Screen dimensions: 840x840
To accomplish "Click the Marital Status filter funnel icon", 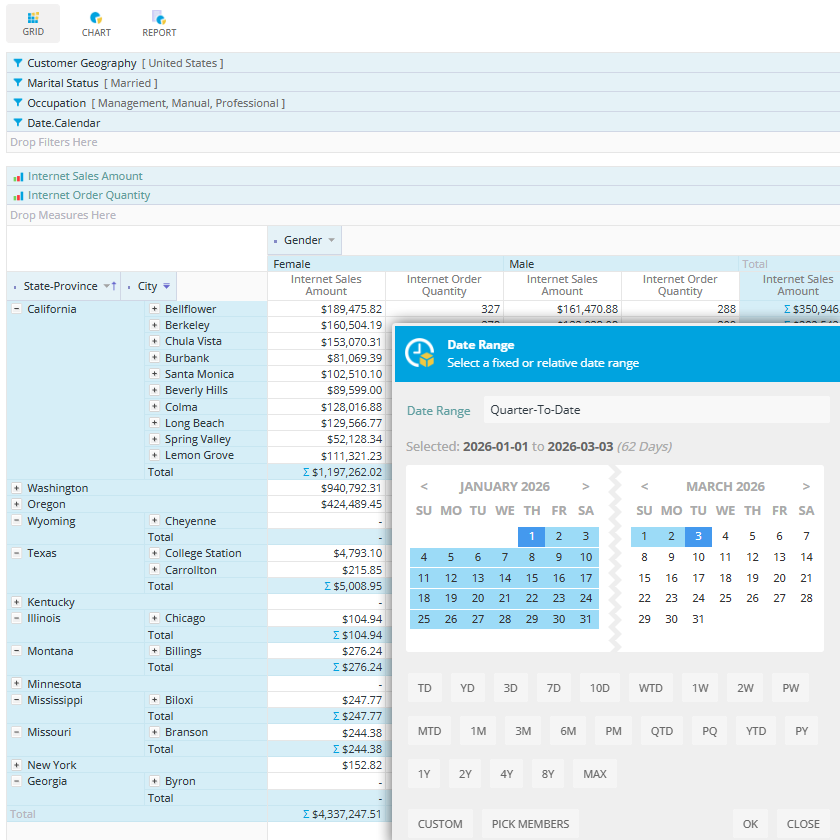I will pyautogui.click(x=18, y=83).
